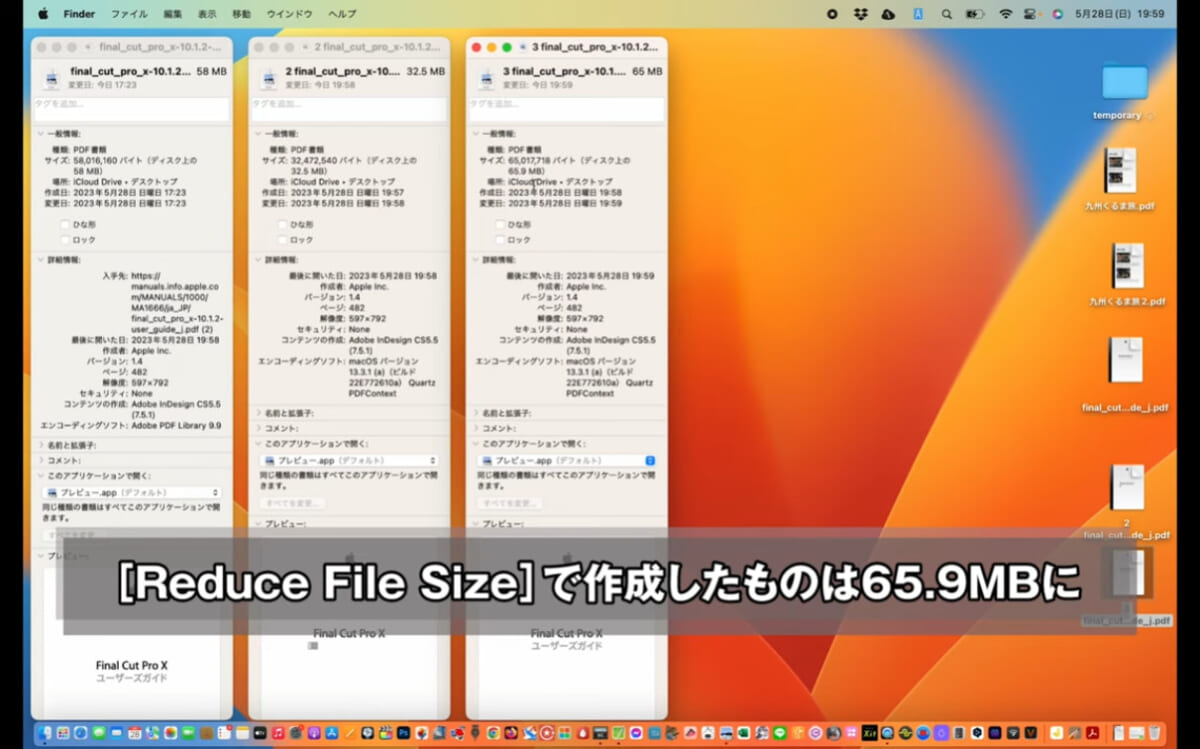This screenshot has width=1200, height=749.
Task: Click the cloud icon in the menu bar
Action: pyautogui.click(x=888, y=14)
